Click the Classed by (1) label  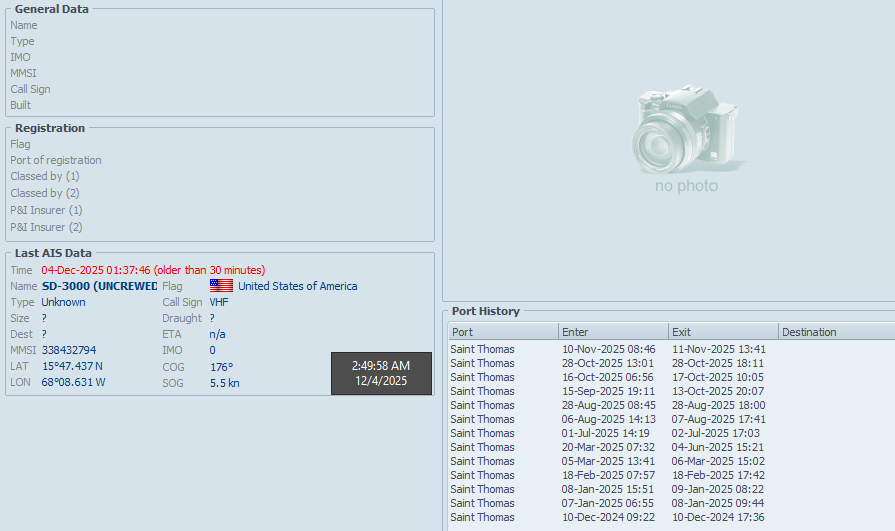pyautogui.click(x=45, y=176)
